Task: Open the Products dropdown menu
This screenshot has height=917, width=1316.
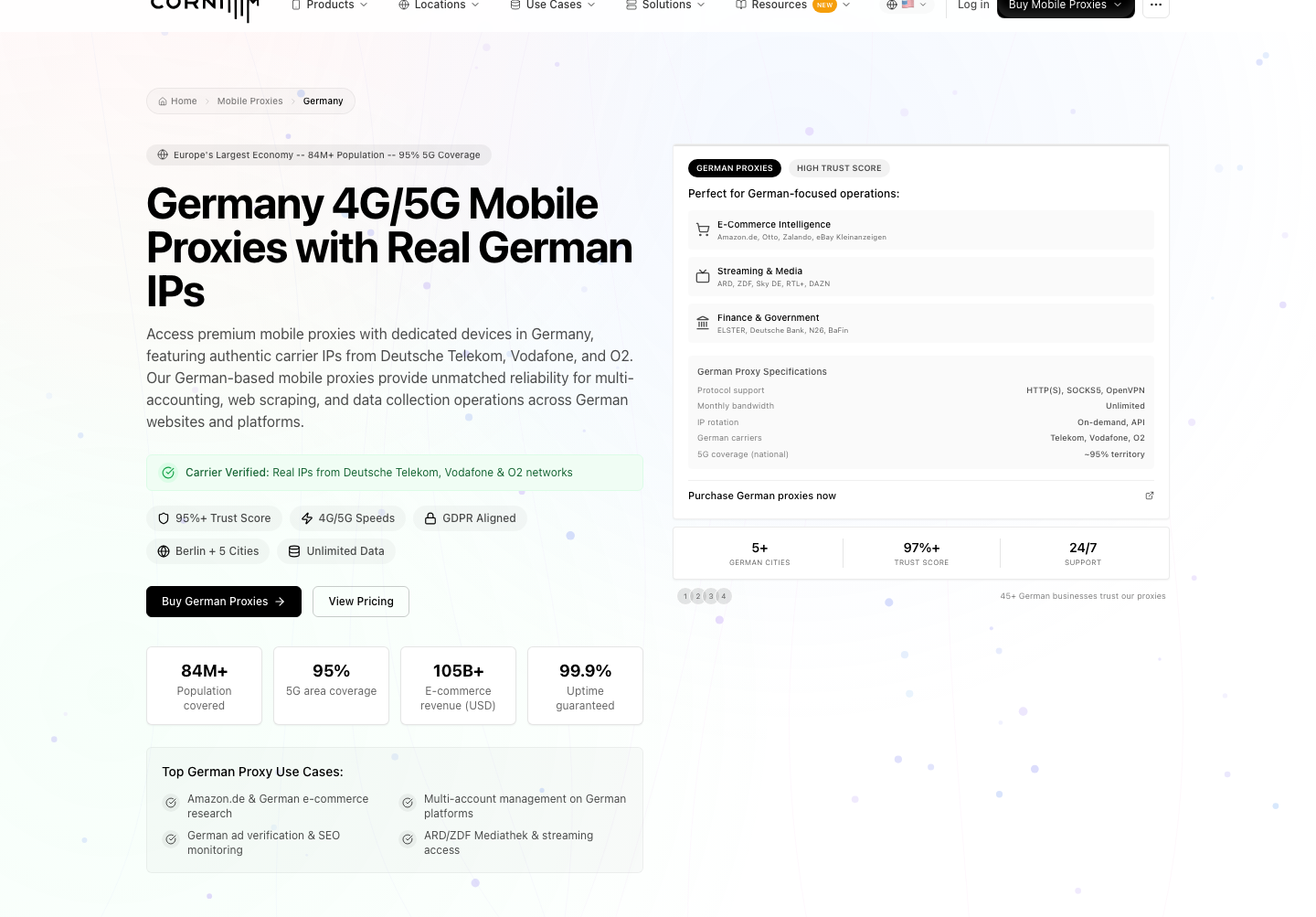Action: coord(329,5)
